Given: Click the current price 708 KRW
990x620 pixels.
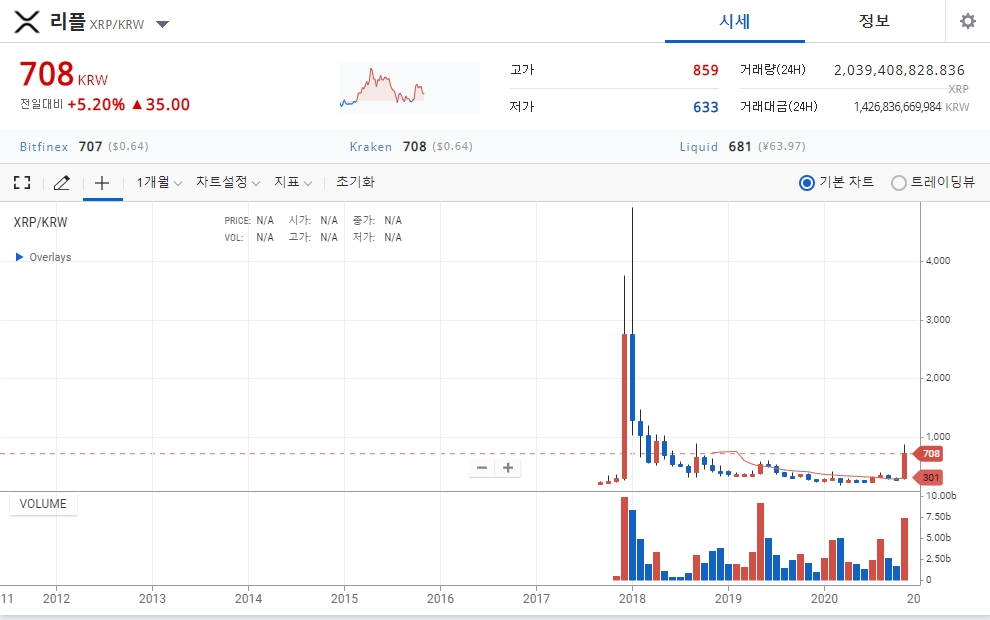Looking at the screenshot, I should point(64,75).
